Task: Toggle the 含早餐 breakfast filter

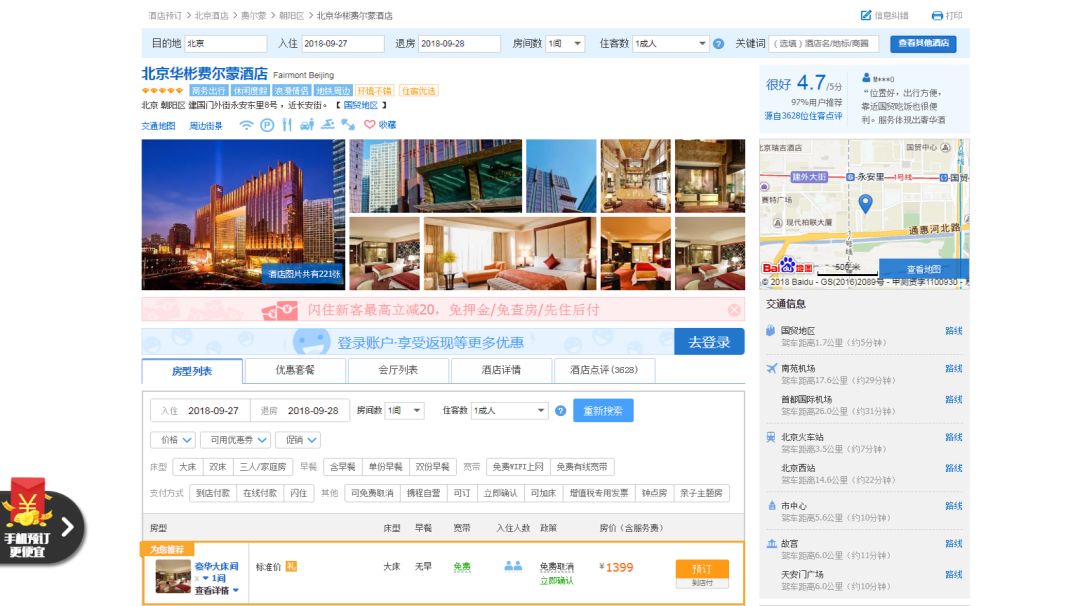Action: (342, 467)
